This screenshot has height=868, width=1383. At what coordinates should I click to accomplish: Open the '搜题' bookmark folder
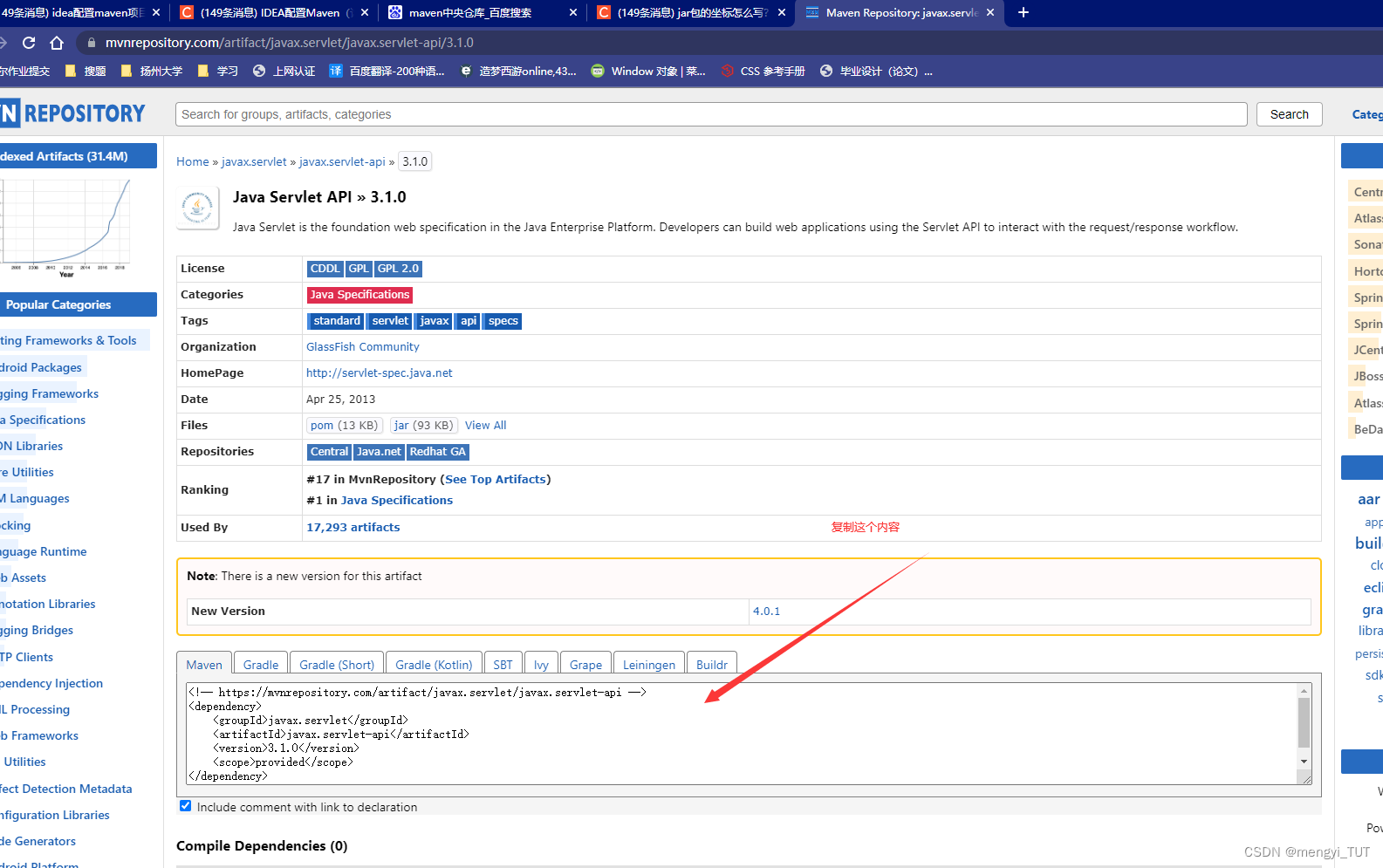click(86, 72)
